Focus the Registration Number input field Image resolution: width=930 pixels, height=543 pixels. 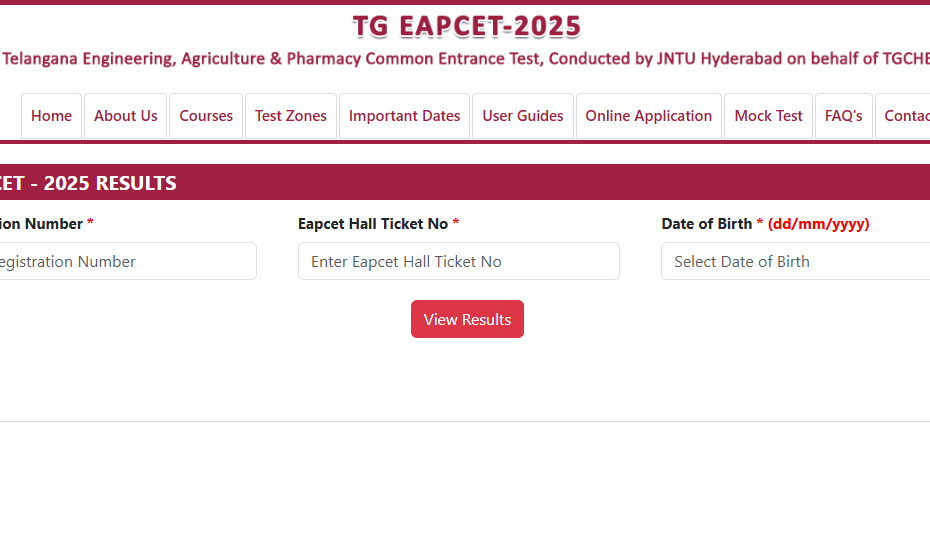[125, 262]
